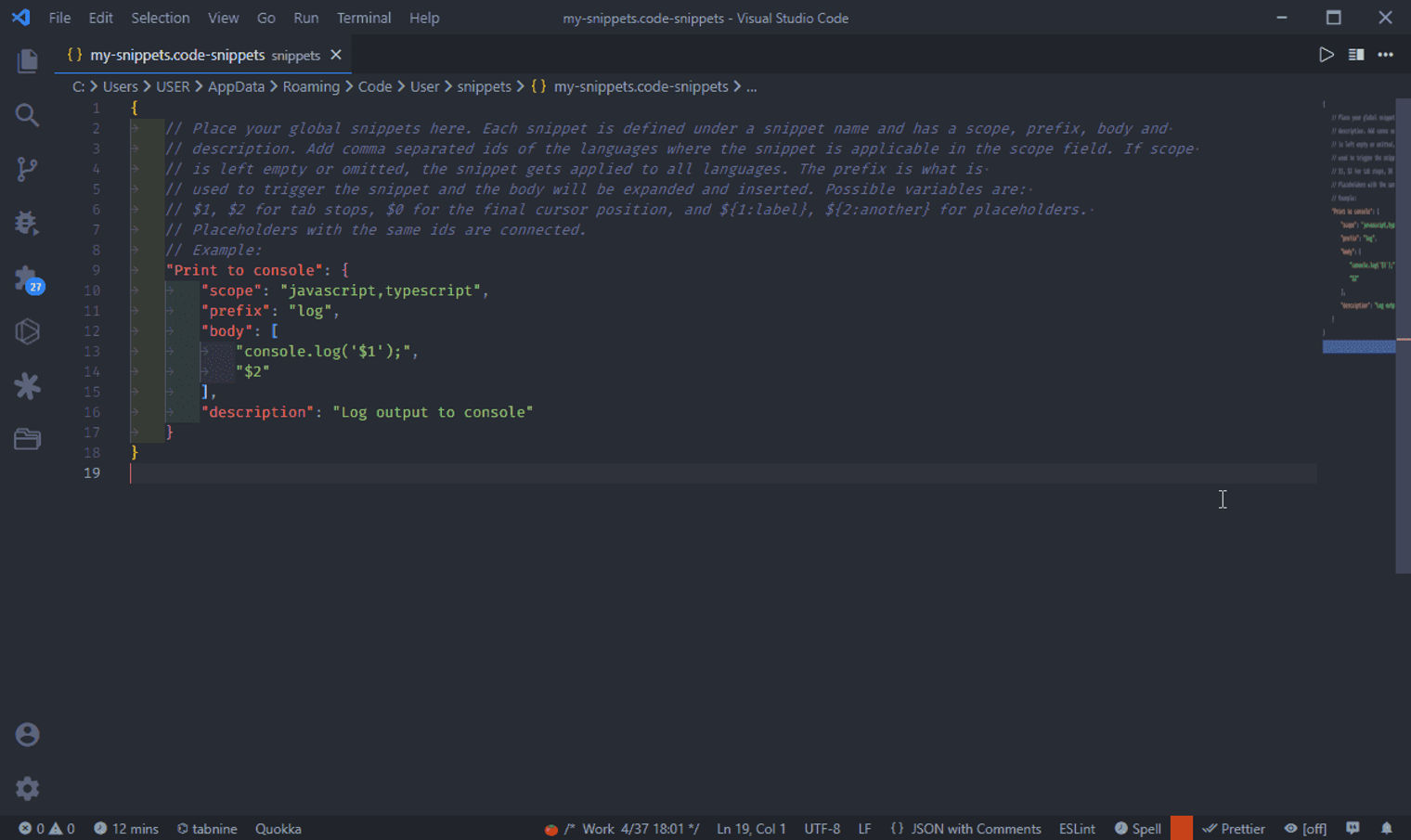This screenshot has width=1411, height=840.
Task: Click the asterisk icon in activity bar
Action: (x=27, y=385)
